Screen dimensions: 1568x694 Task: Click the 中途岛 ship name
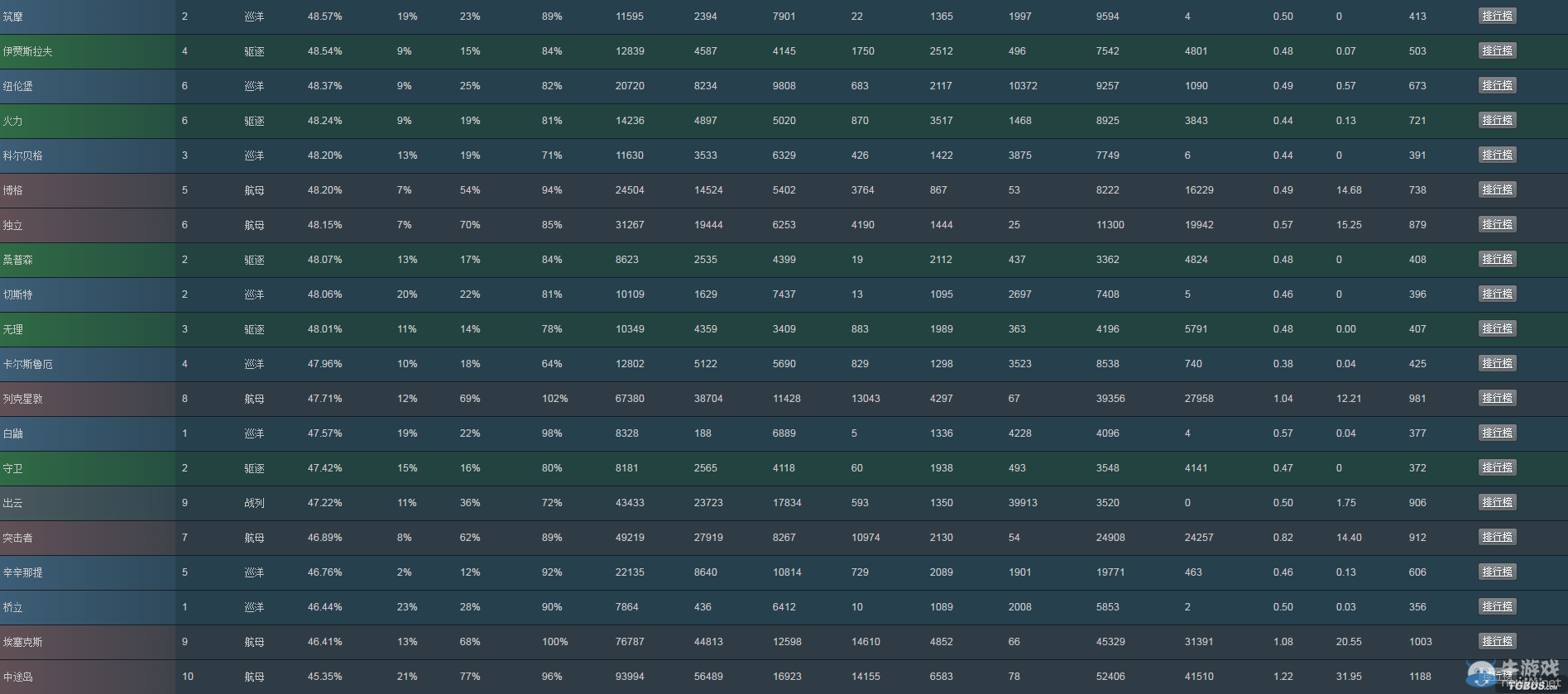[18, 677]
